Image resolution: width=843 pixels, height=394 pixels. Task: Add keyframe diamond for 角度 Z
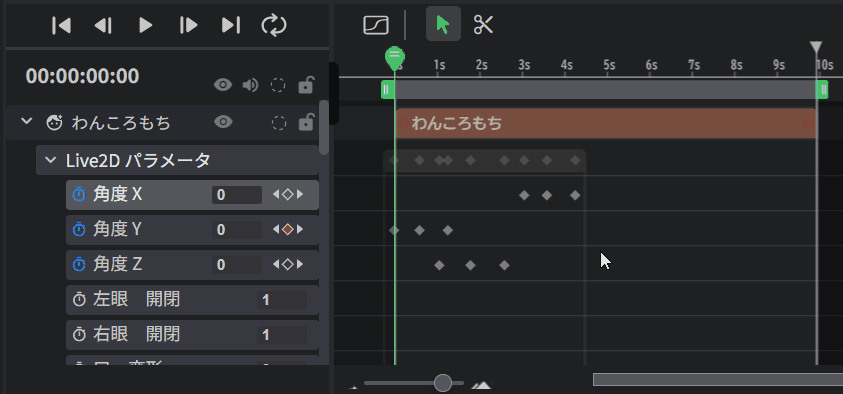288,264
